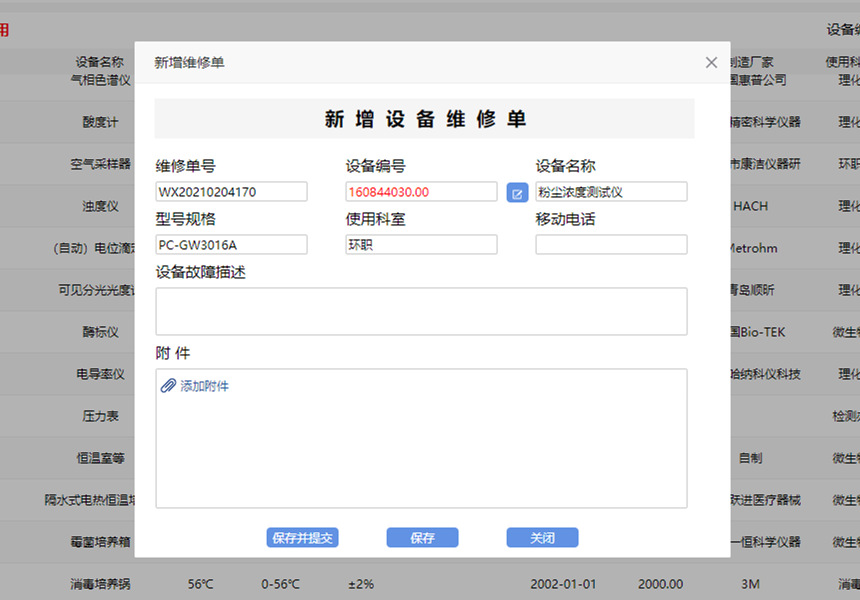Click the empty 移动电话 input field
The height and width of the screenshot is (600, 860).
click(x=611, y=244)
